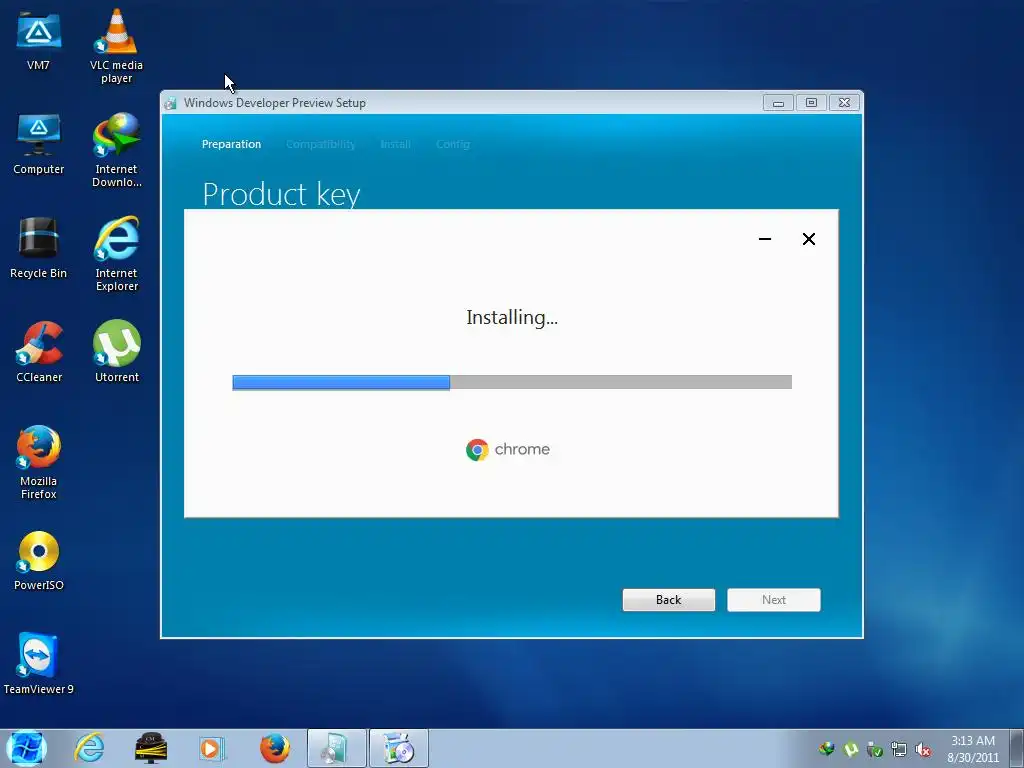Click the Installing... status text
This screenshot has width=1024, height=768.
point(512,317)
